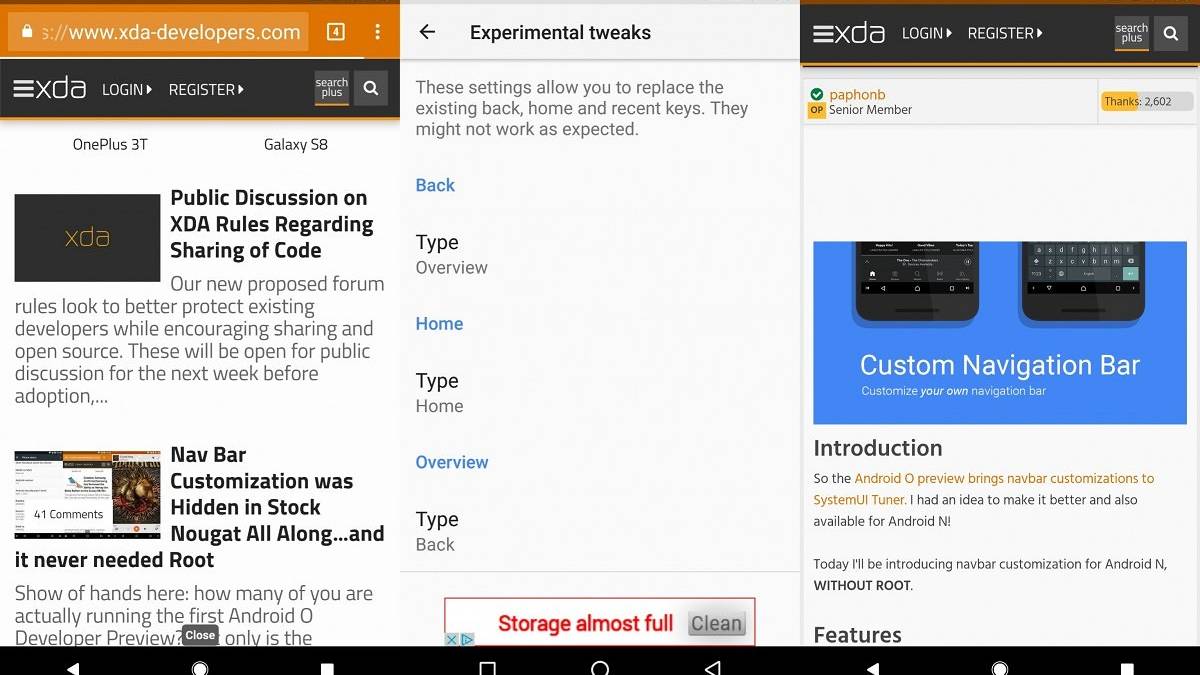Tap the Clean button on storage ad

tap(717, 623)
